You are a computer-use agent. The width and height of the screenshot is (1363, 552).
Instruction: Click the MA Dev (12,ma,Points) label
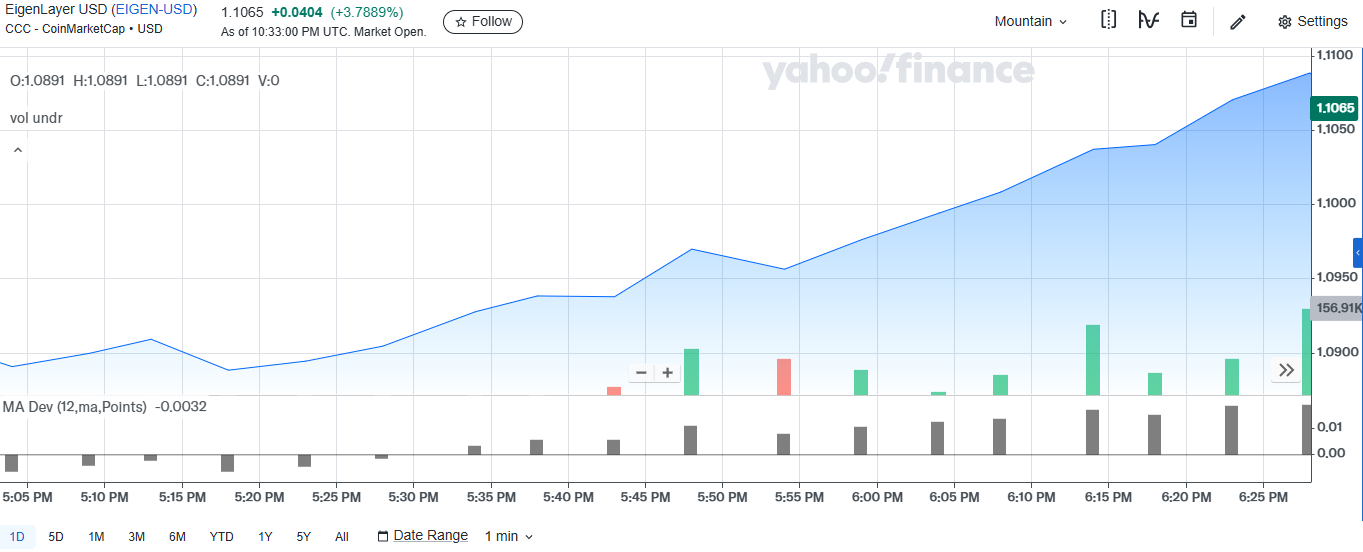[75, 406]
